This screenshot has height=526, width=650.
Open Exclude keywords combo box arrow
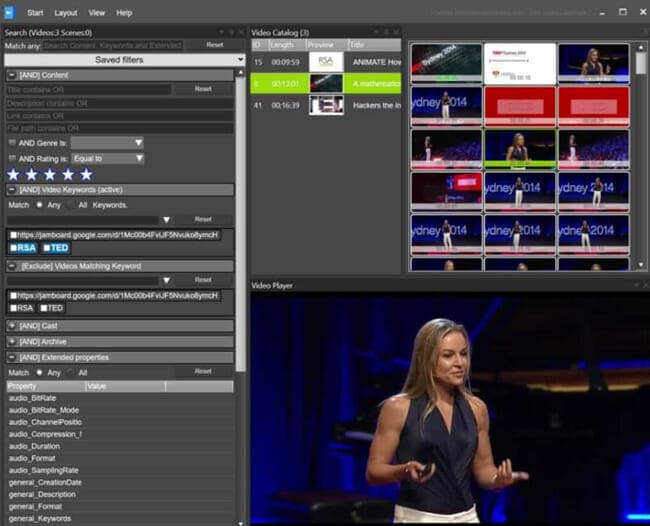166,280
